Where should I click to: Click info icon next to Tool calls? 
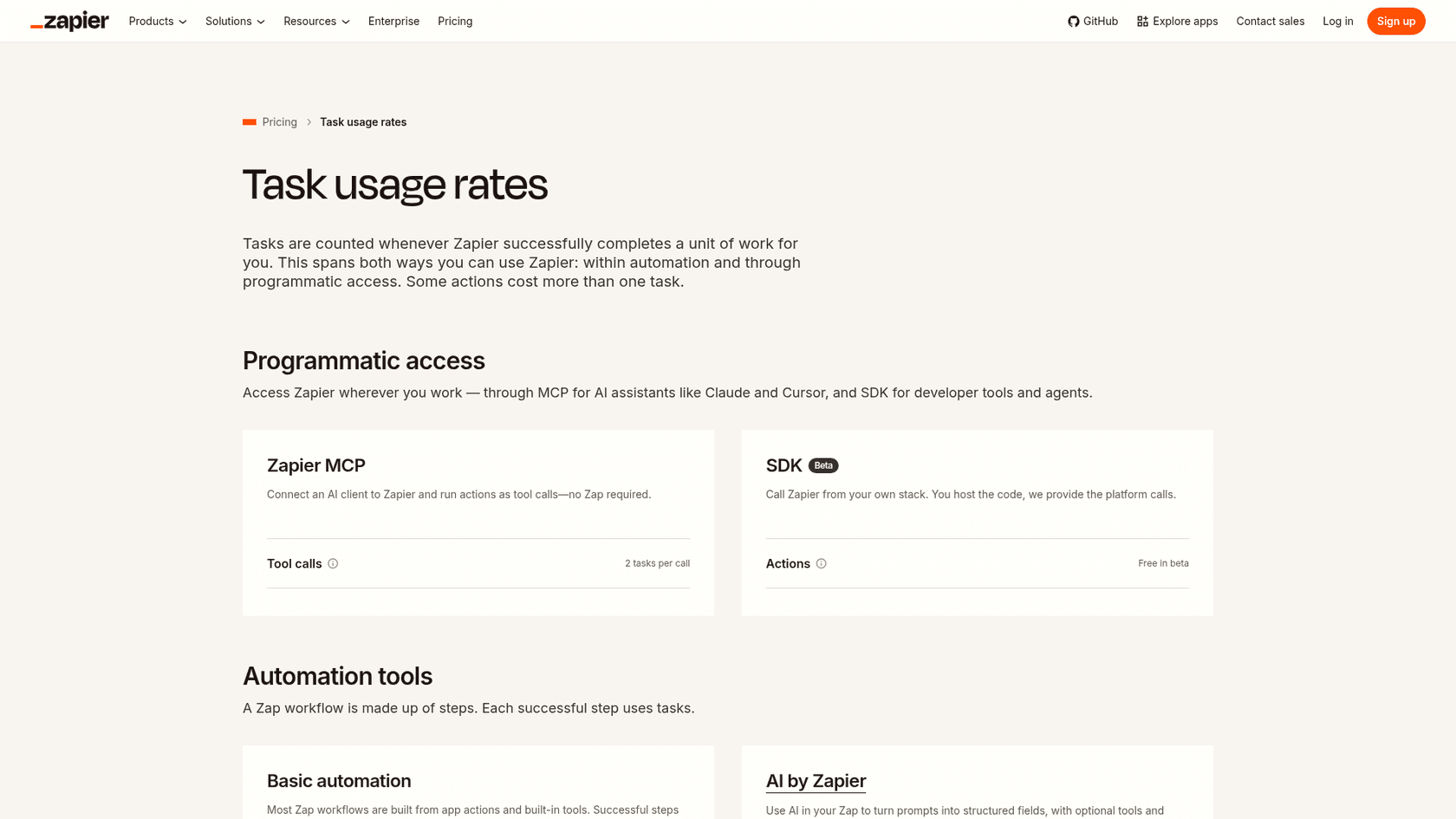pos(333,563)
